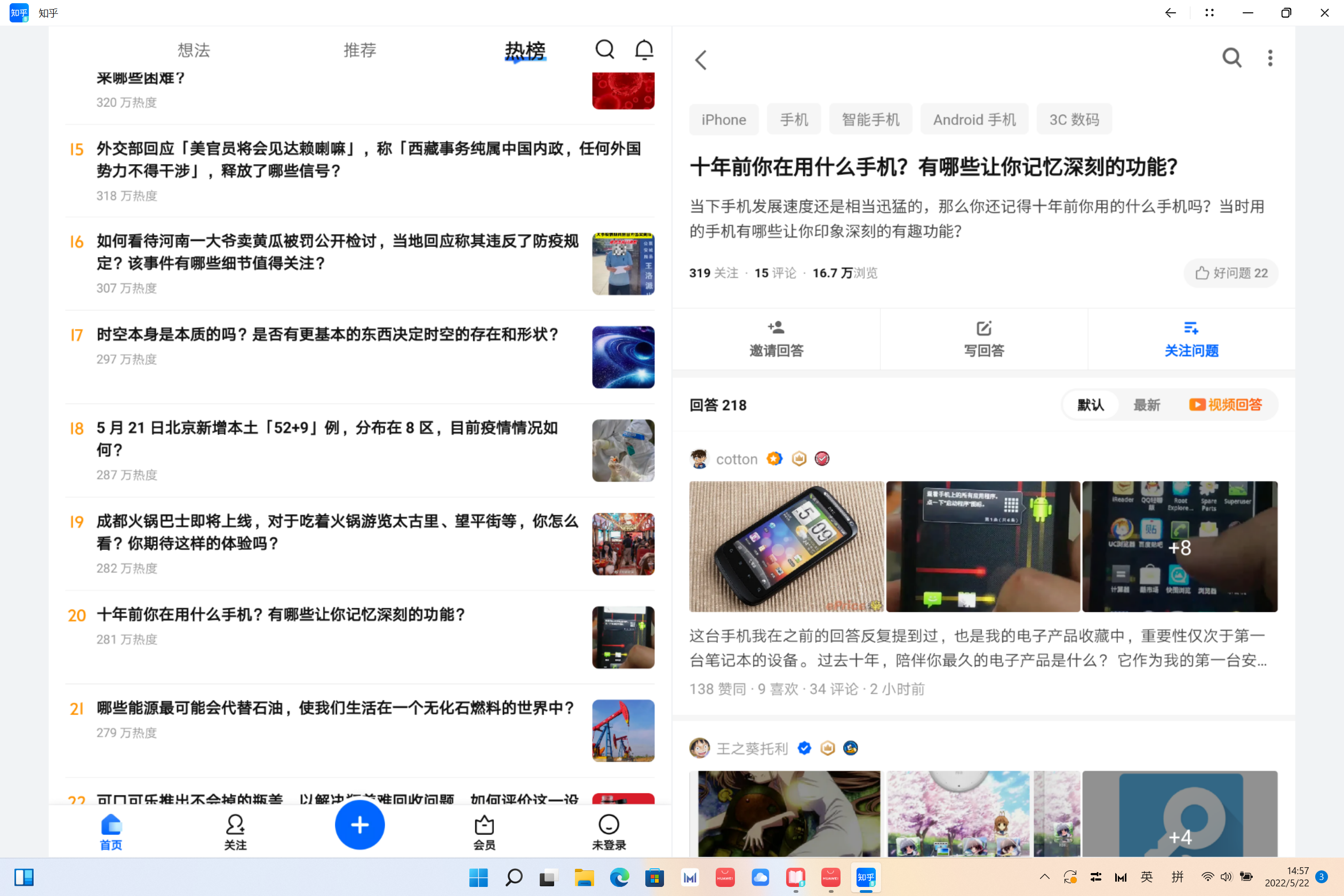This screenshot has width=1344, height=896.
Task: Switch to the 推荐 tab
Action: click(359, 50)
